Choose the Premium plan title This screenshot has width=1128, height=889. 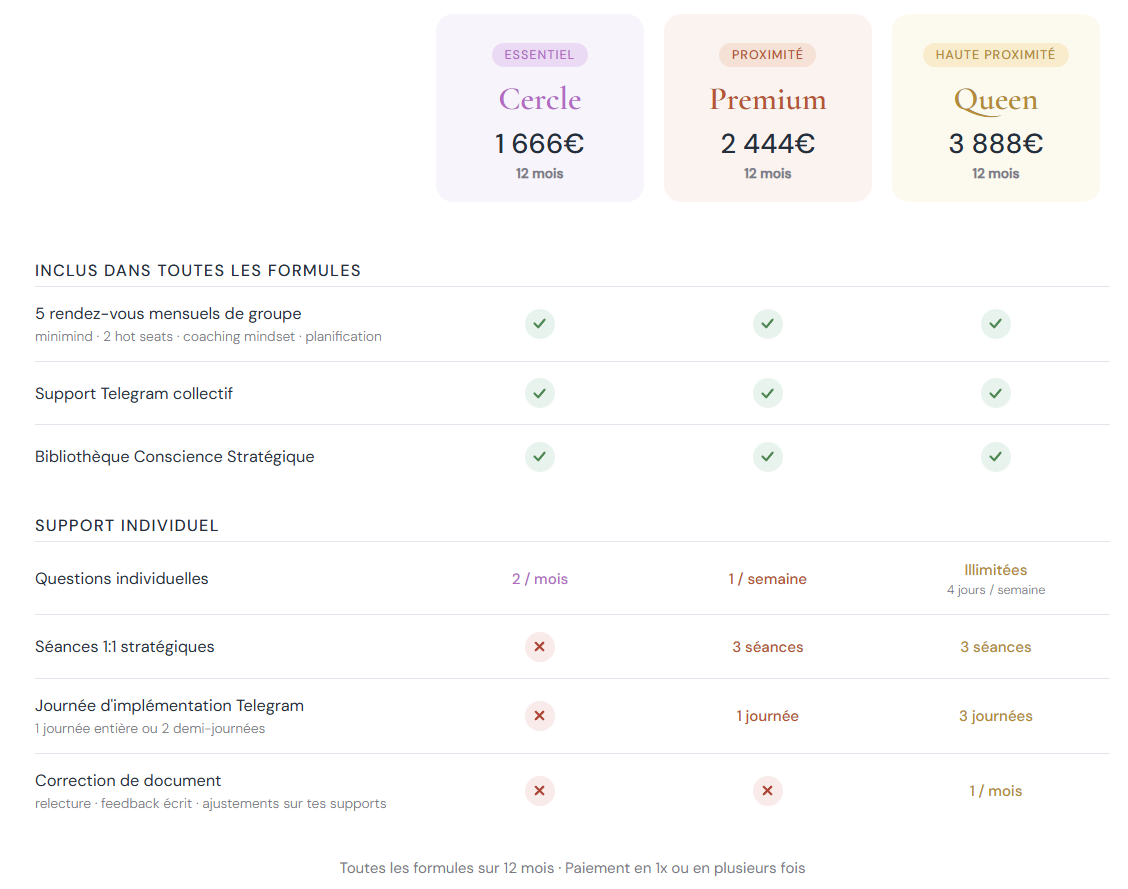pyautogui.click(x=768, y=99)
